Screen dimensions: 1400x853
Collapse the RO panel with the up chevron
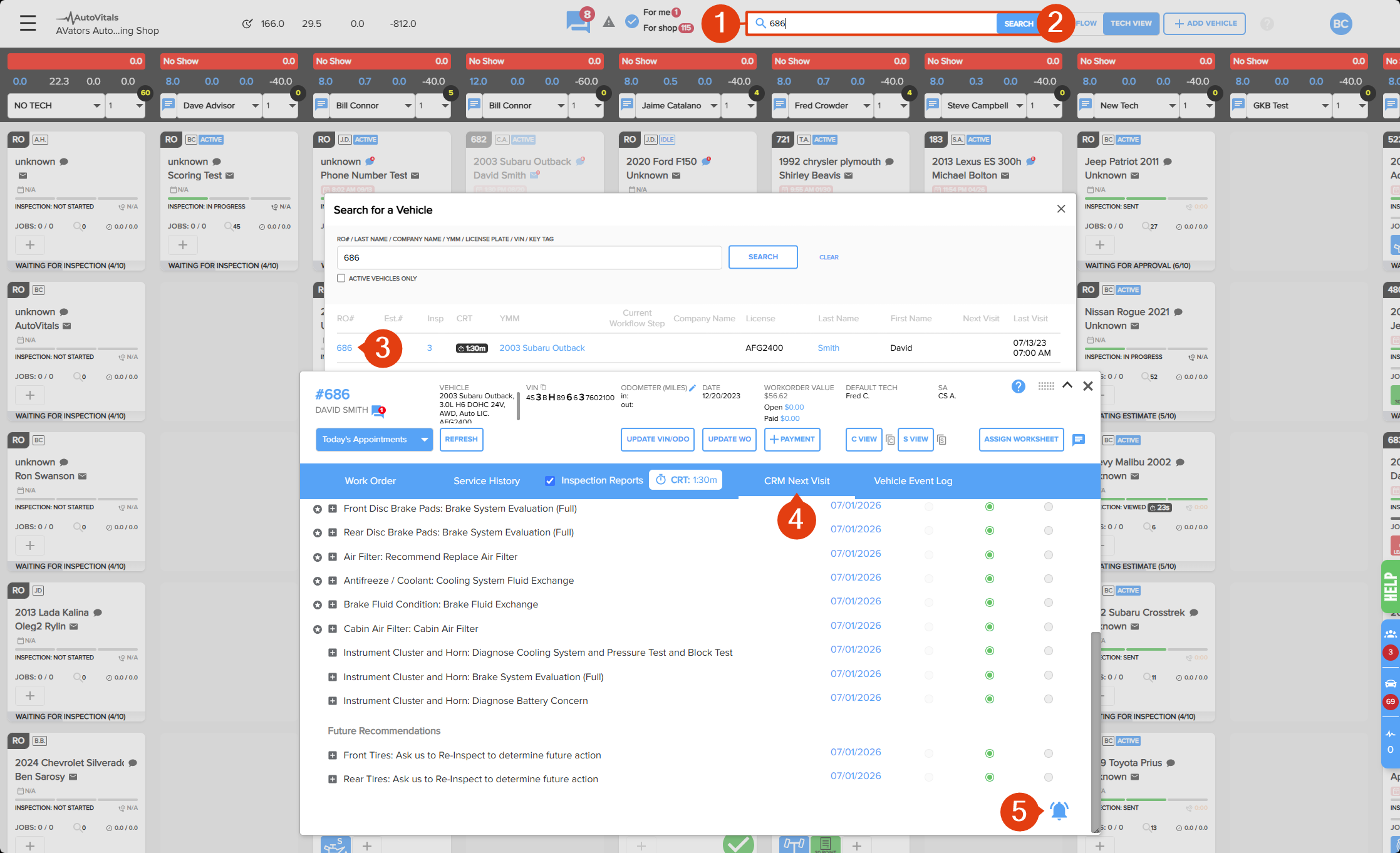(1067, 385)
